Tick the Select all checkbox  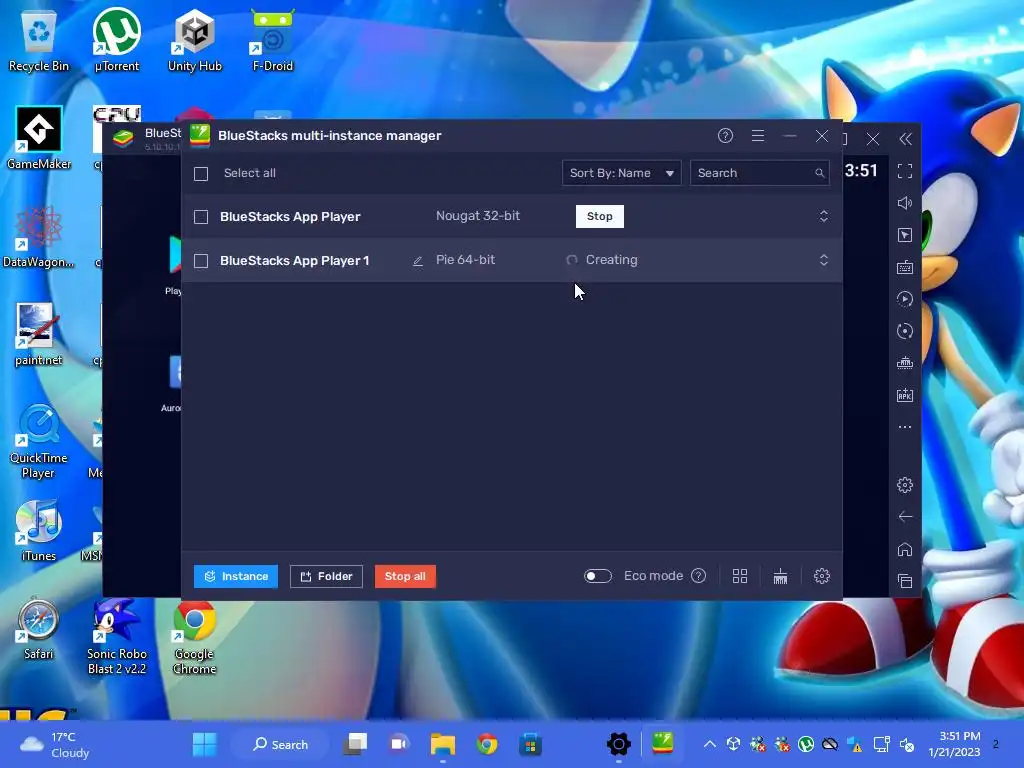pos(201,174)
